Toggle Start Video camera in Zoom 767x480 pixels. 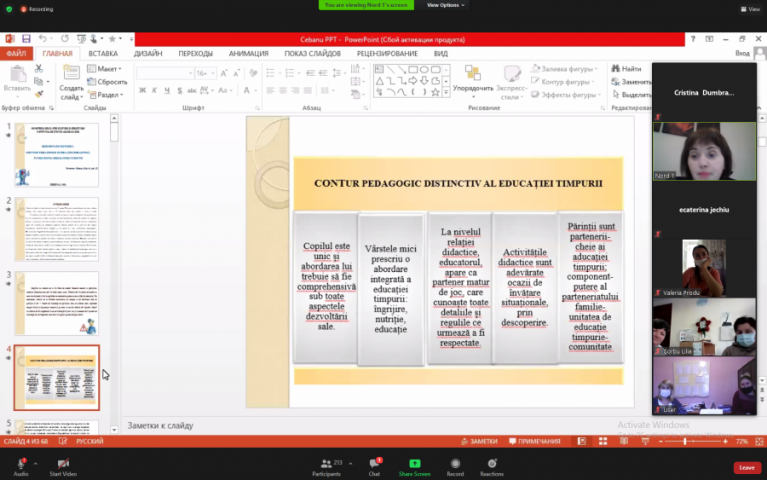63,463
